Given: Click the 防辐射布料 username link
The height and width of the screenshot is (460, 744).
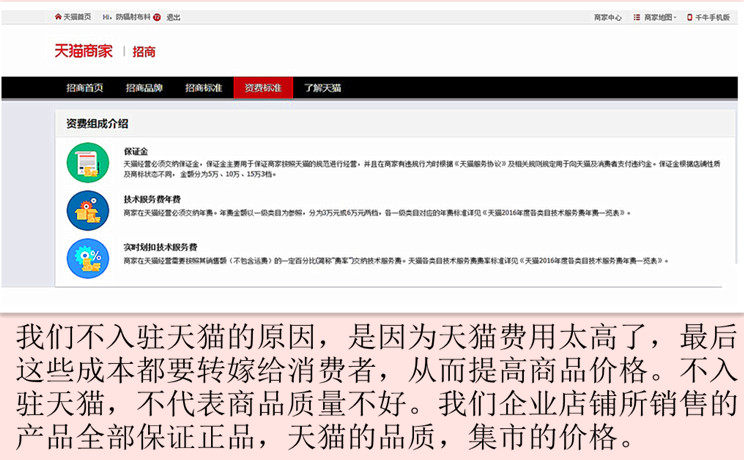Looking at the screenshot, I should click(x=133, y=17).
